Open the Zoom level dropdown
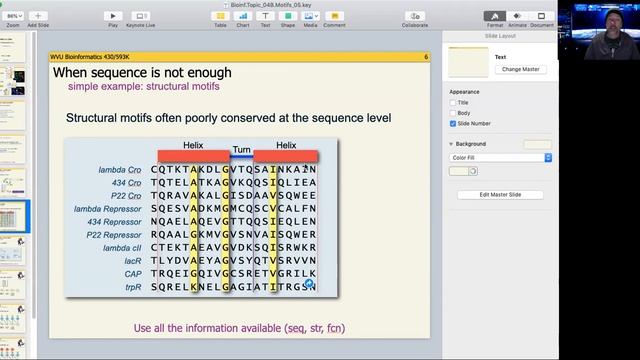 [13, 16]
